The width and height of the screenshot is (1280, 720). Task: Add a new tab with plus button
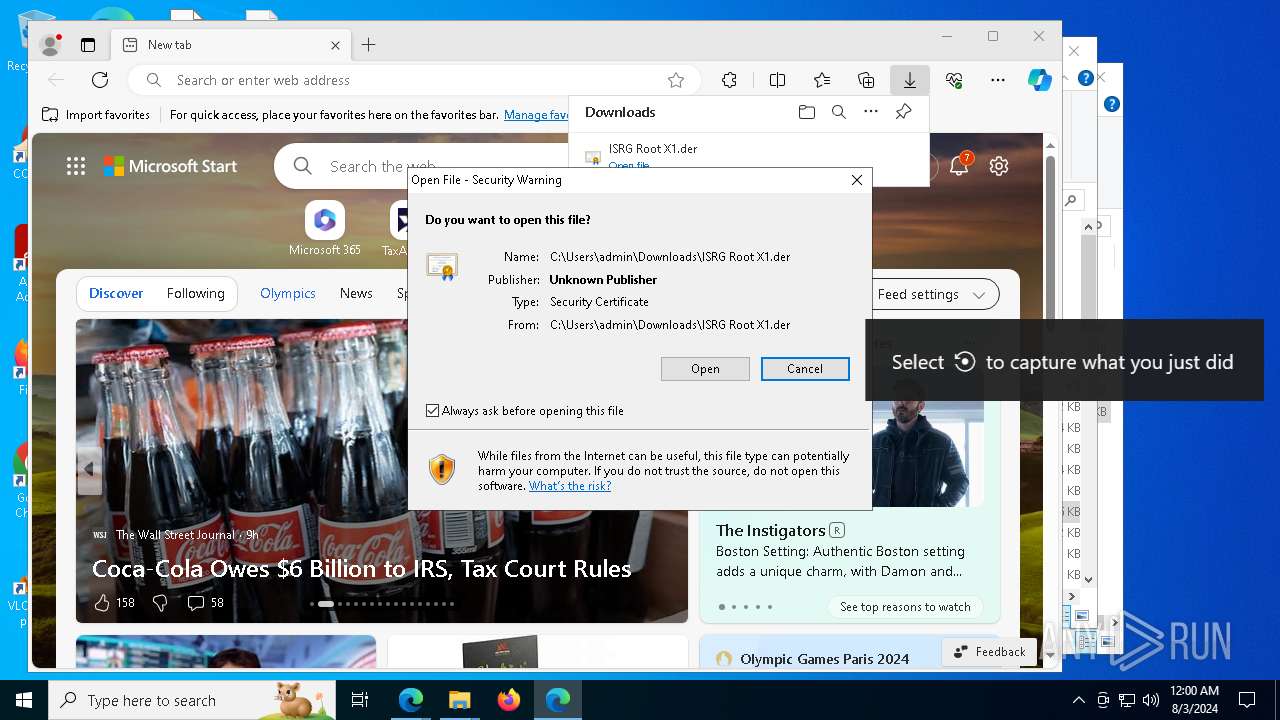(x=368, y=45)
